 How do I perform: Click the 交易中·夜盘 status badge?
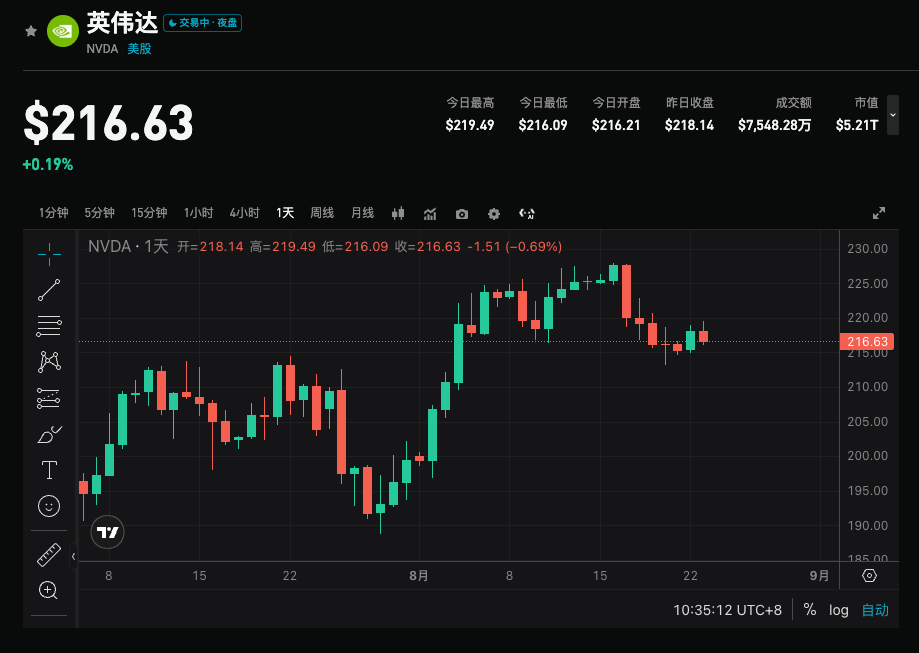click(x=202, y=23)
